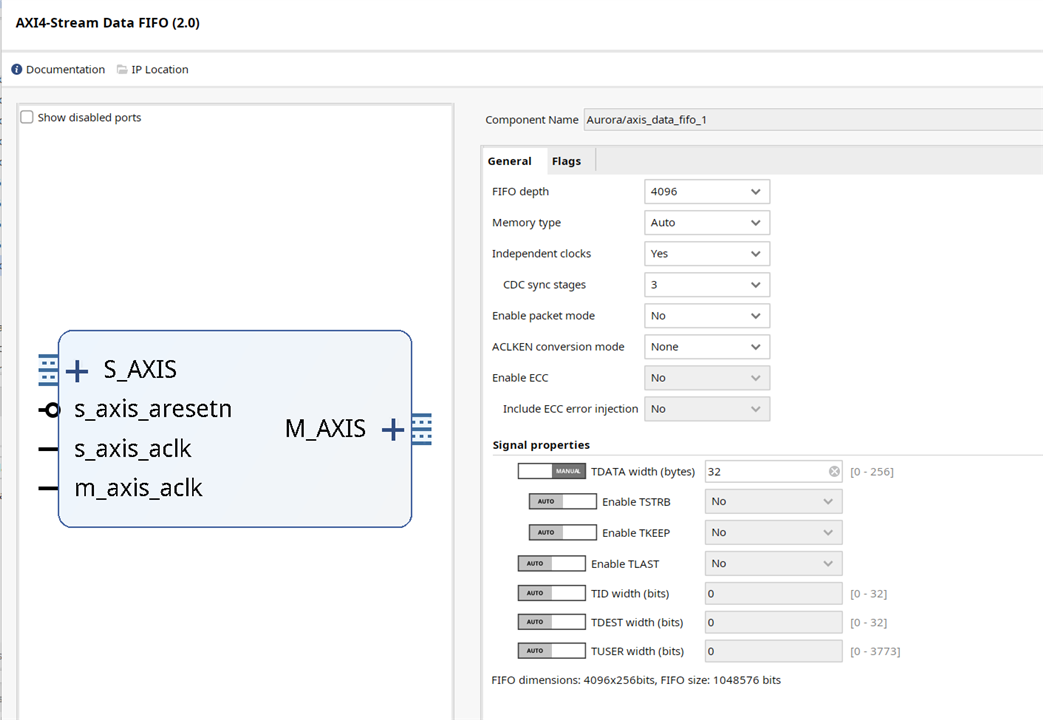Screen dimensions: 1043x720
Task: Click the FIFO dimensions summary text
Action: tap(636, 680)
